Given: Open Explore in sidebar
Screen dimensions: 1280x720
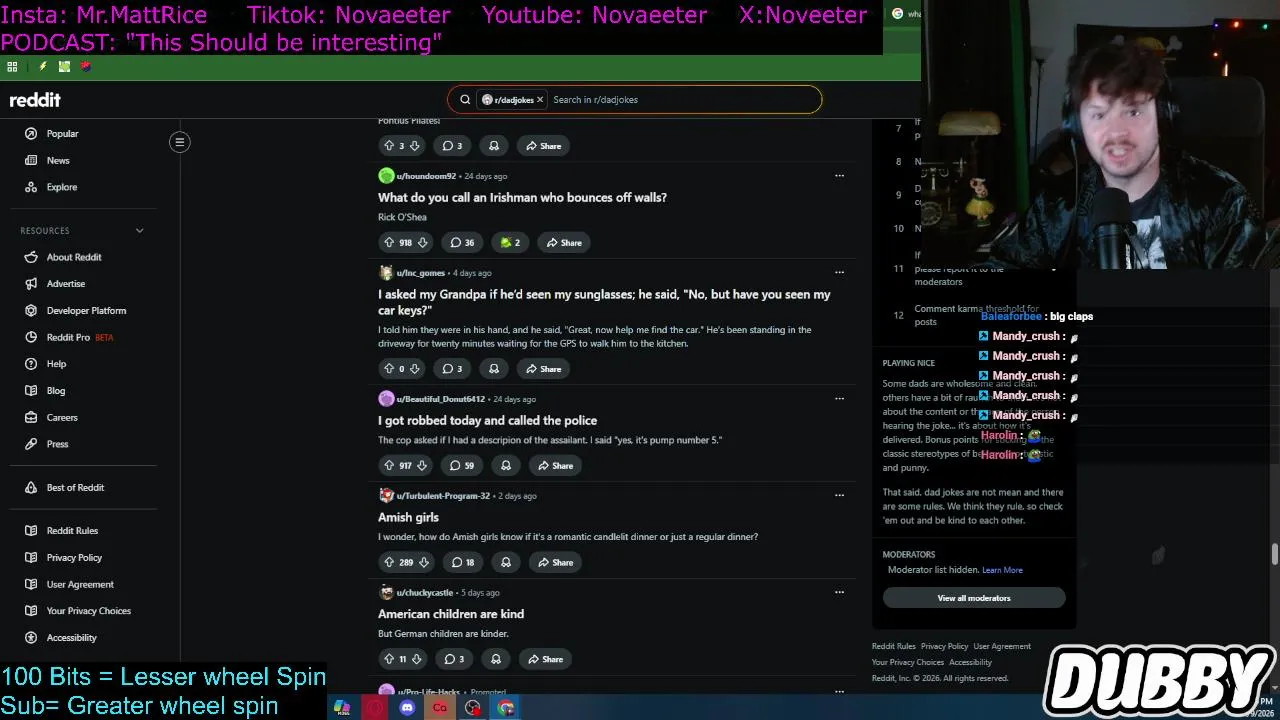Looking at the screenshot, I should tap(62, 187).
